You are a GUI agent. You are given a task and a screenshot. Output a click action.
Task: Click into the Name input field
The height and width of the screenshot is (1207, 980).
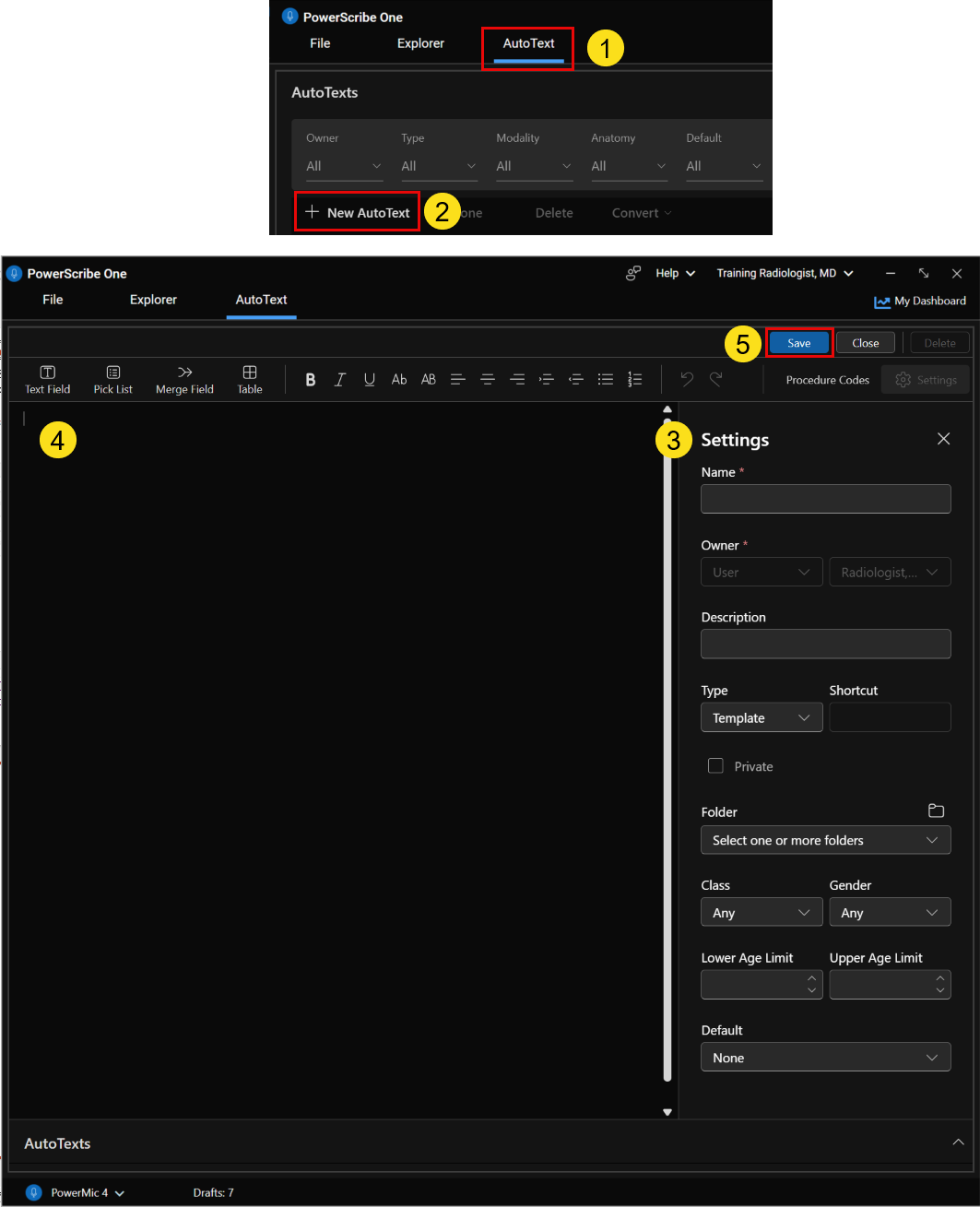click(825, 499)
